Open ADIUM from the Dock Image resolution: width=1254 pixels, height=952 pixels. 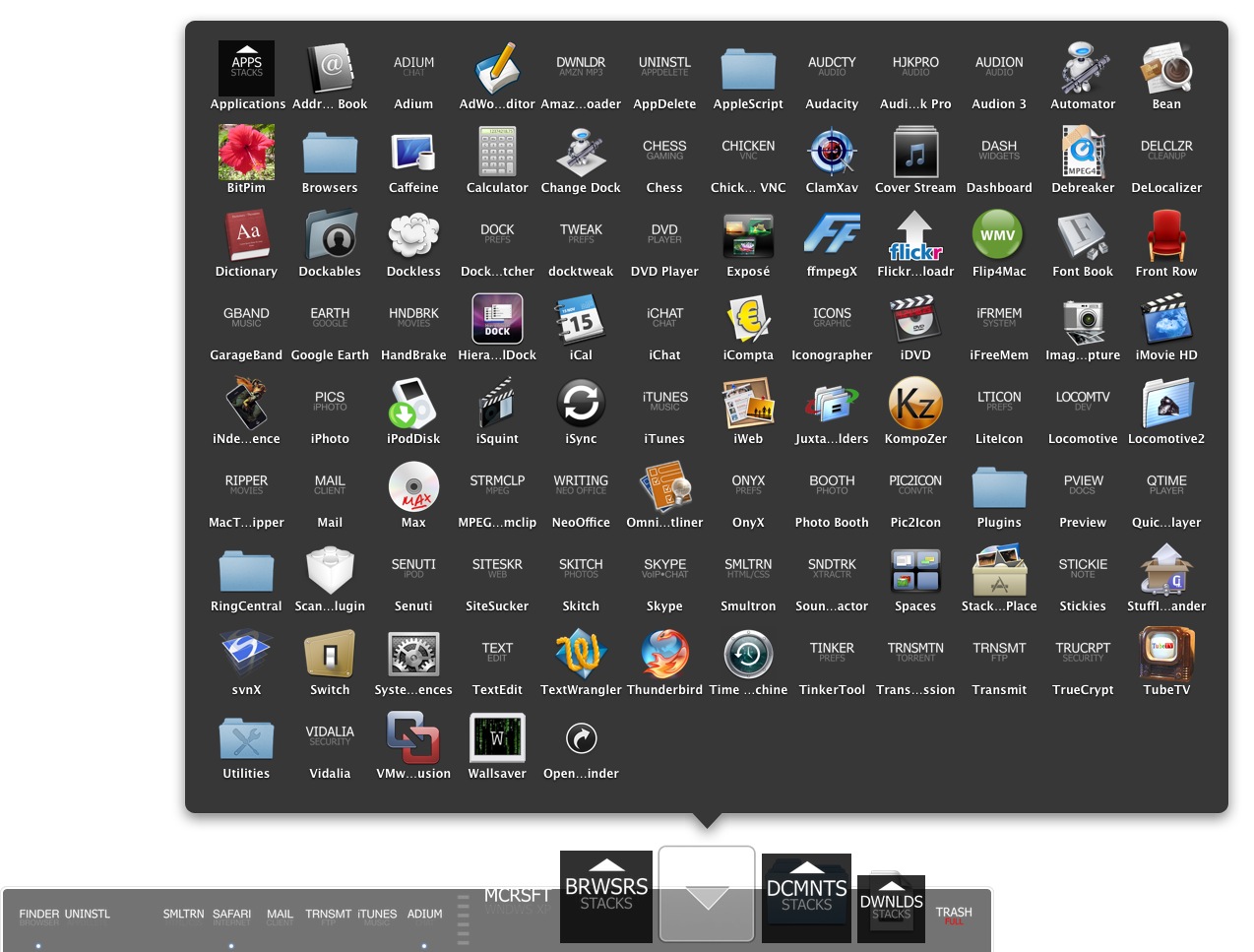click(424, 917)
